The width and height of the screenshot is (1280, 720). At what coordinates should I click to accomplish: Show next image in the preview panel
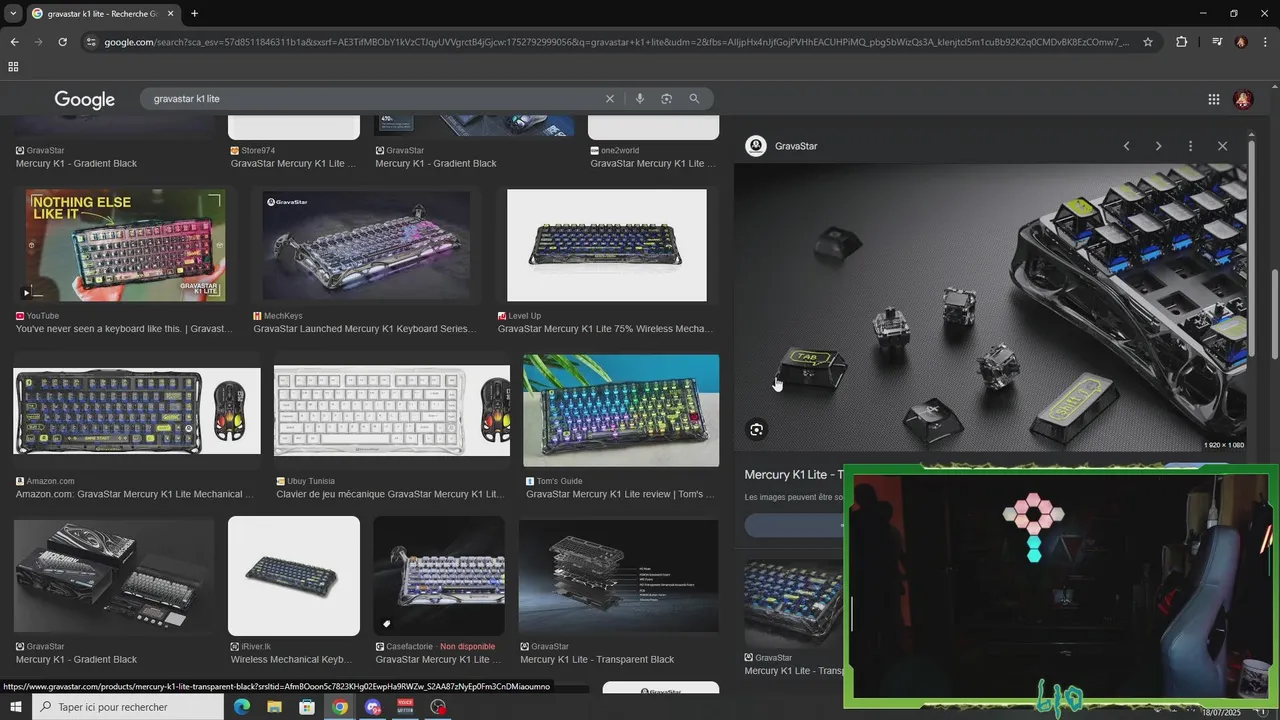tap(1158, 146)
